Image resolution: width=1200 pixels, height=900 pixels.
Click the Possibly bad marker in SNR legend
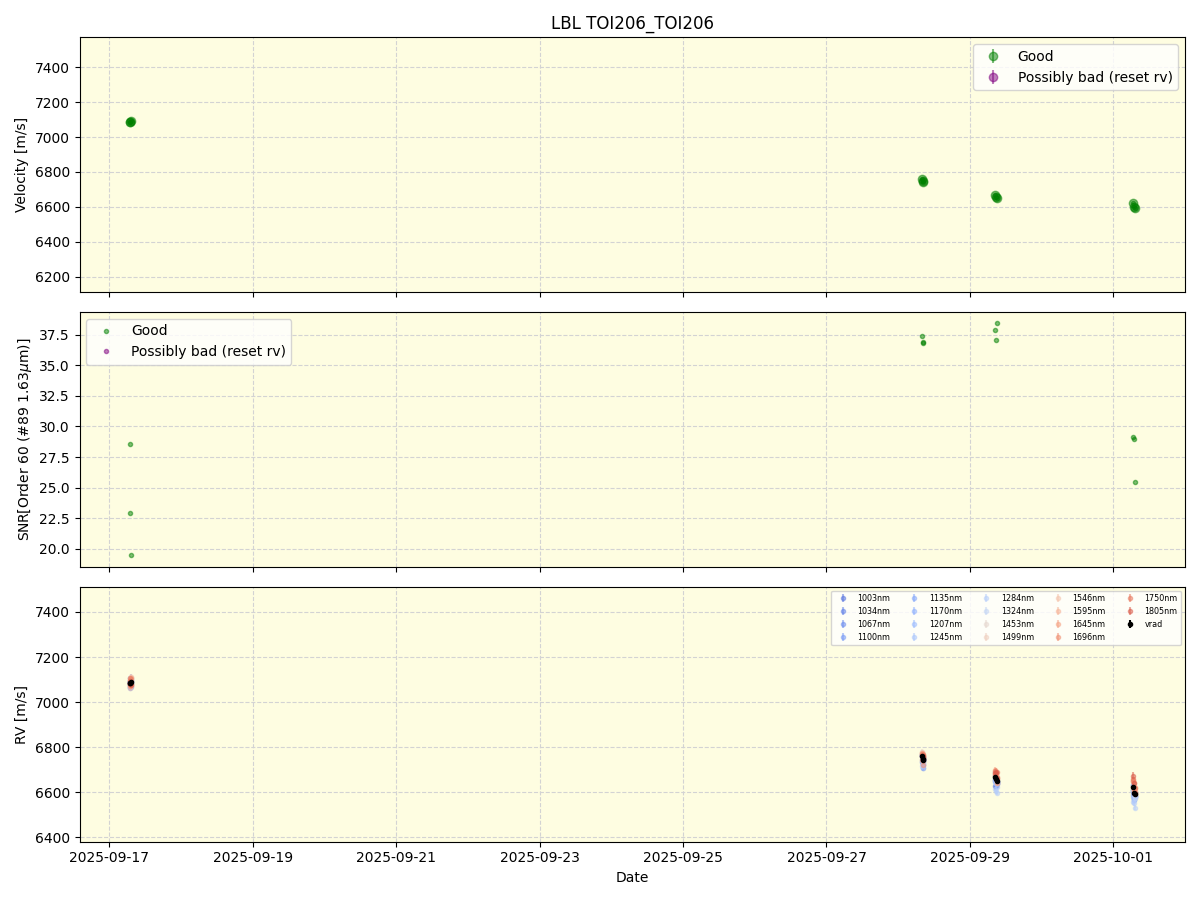click(x=107, y=351)
